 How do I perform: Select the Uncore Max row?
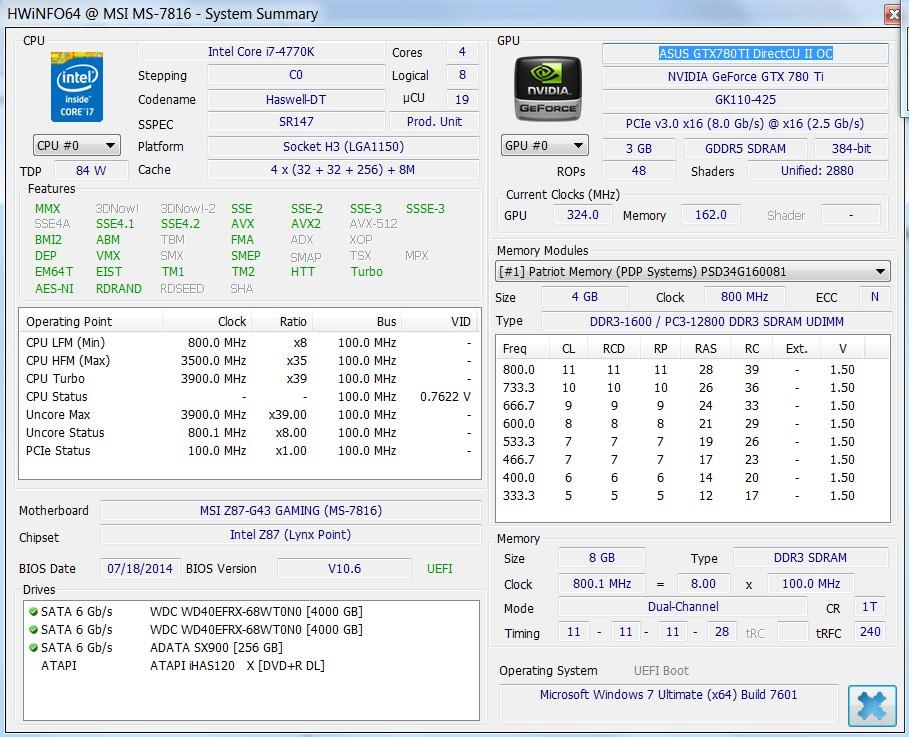(x=249, y=415)
